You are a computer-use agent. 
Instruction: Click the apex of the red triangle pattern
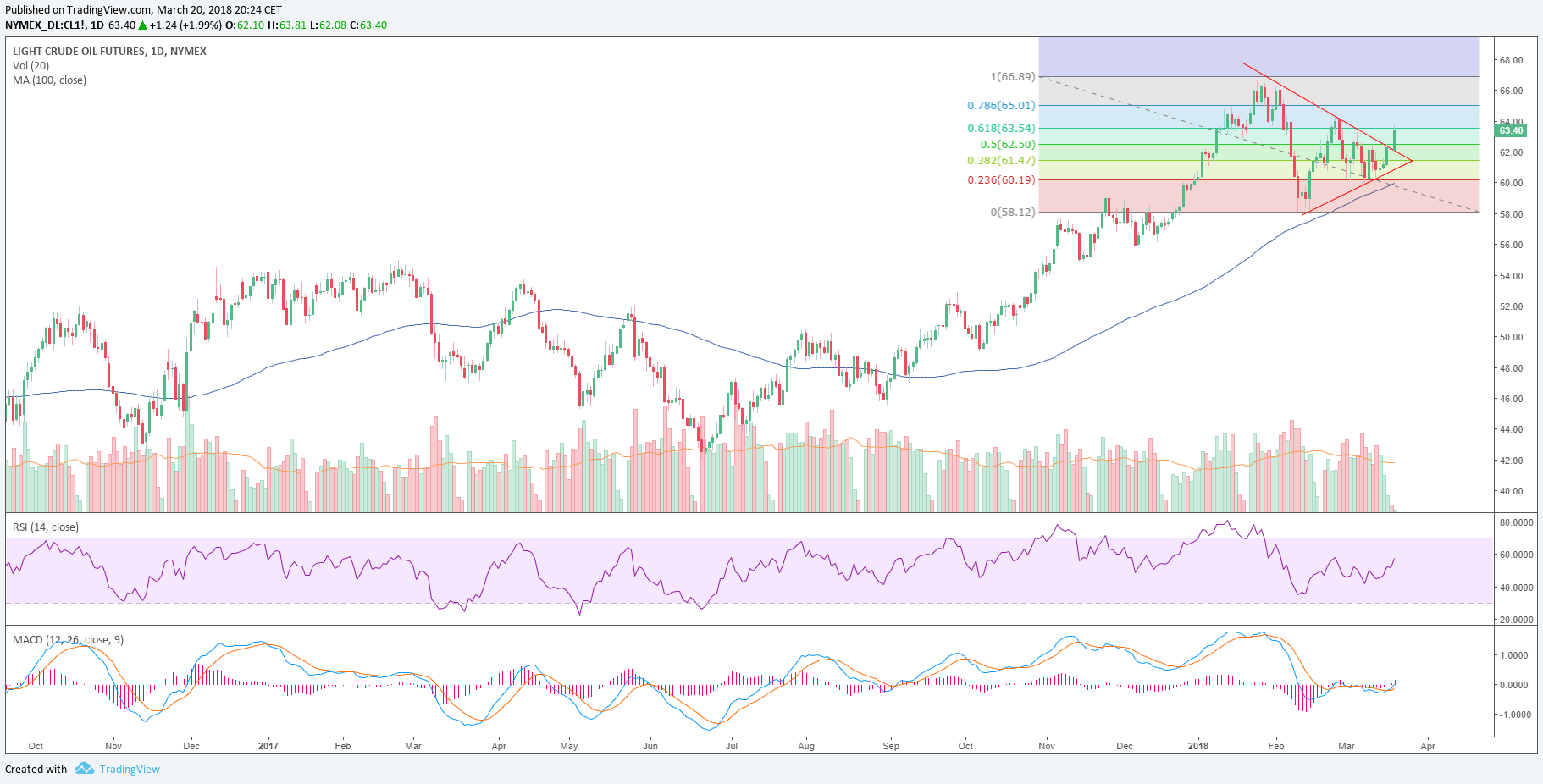(1412, 161)
